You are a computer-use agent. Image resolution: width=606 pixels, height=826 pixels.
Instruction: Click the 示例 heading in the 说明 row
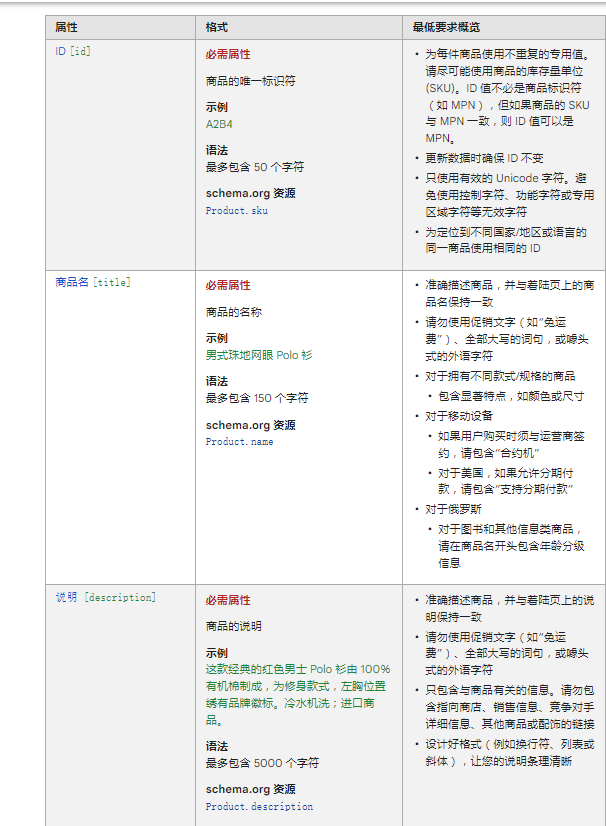(217, 653)
